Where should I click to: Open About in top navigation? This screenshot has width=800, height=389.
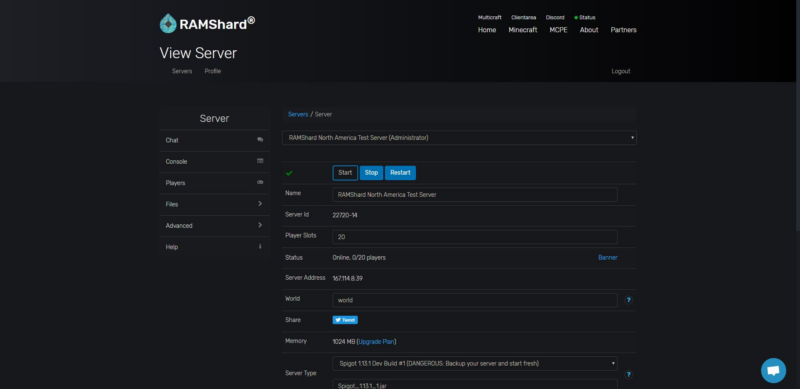[x=589, y=30]
